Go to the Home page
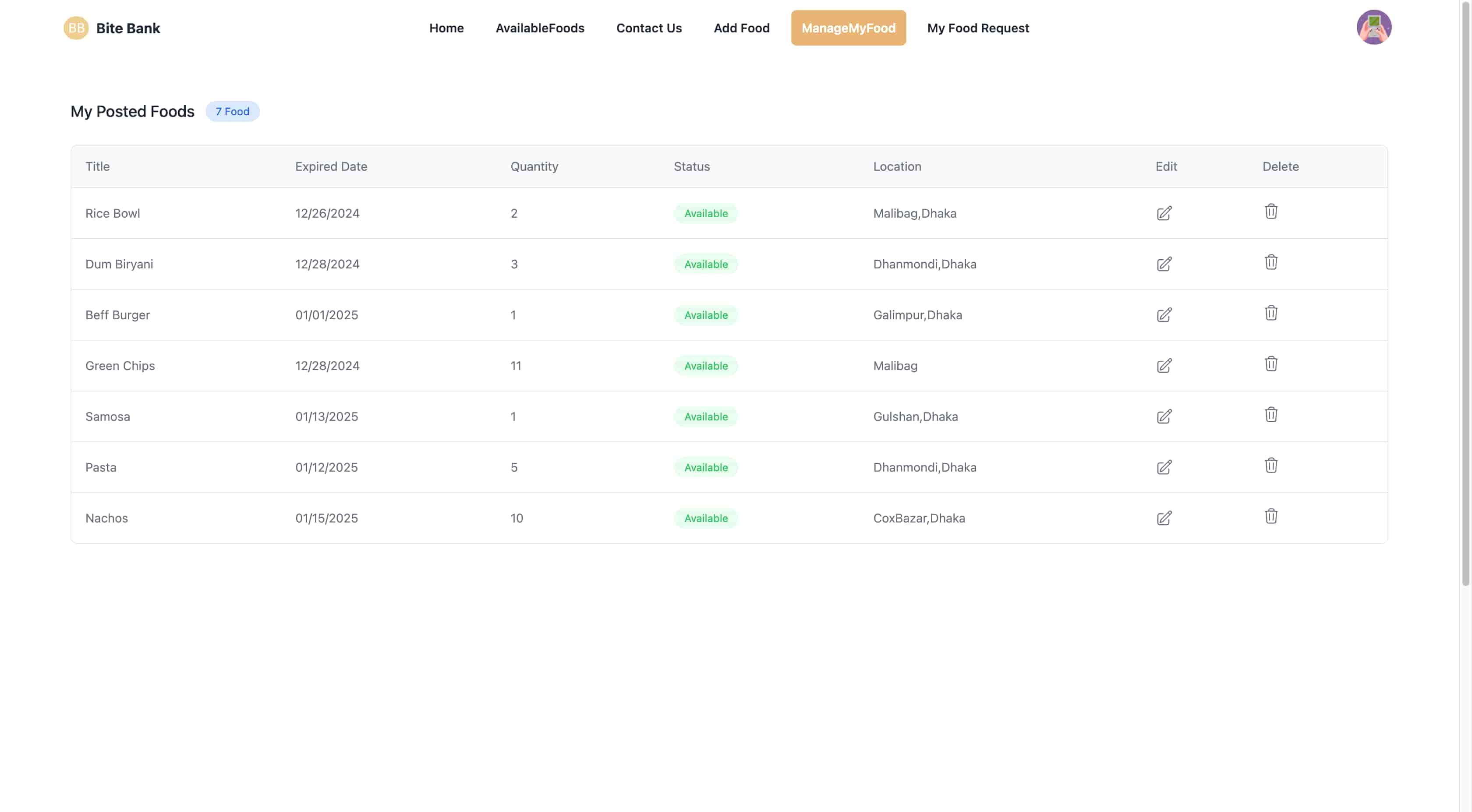This screenshot has width=1472, height=812. pyautogui.click(x=446, y=28)
